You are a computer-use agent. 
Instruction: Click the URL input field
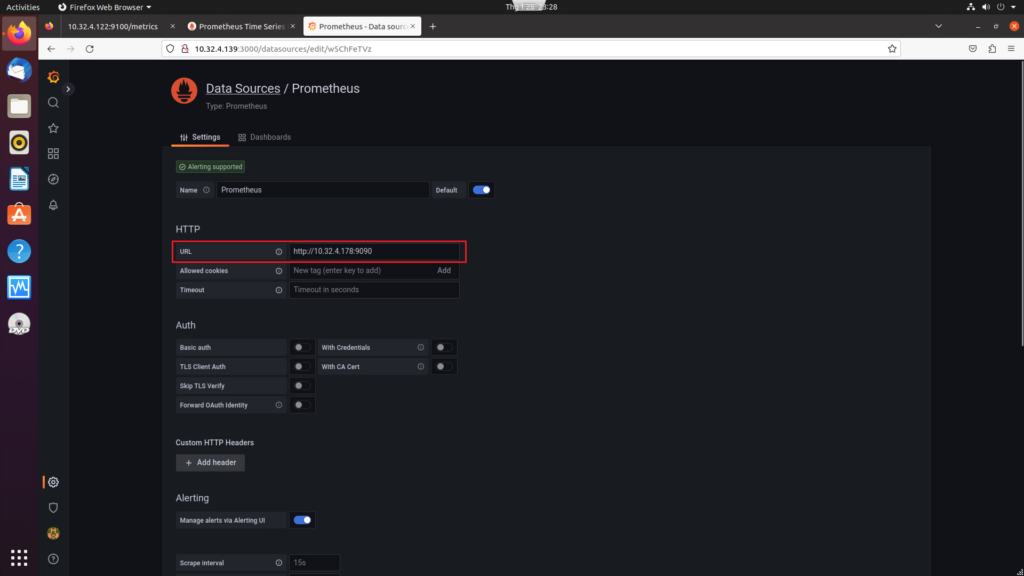374,251
